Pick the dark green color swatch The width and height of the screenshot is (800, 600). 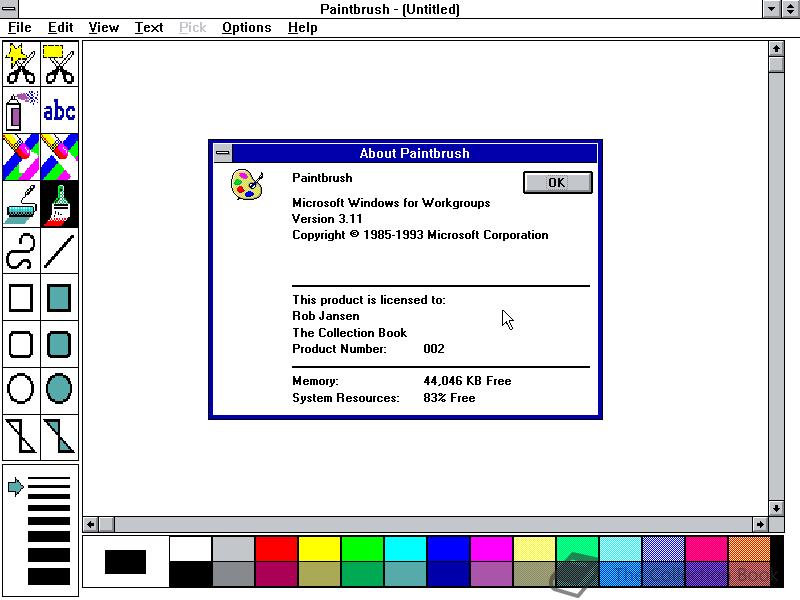click(x=362, y=573)
